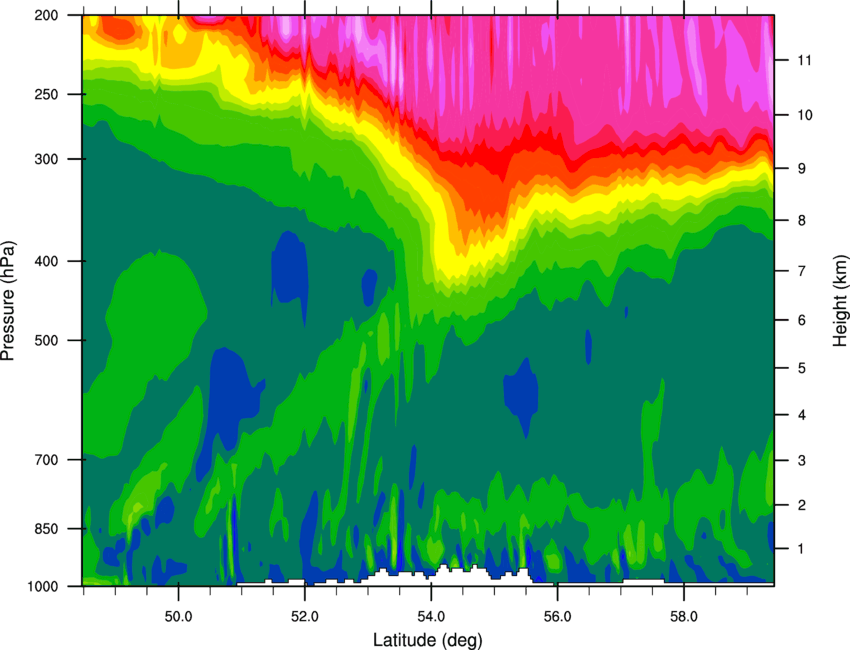The width and height of the screenshot is (850, 650).
Task: Click the 7 km height label
Action: (x=802, y=271)
